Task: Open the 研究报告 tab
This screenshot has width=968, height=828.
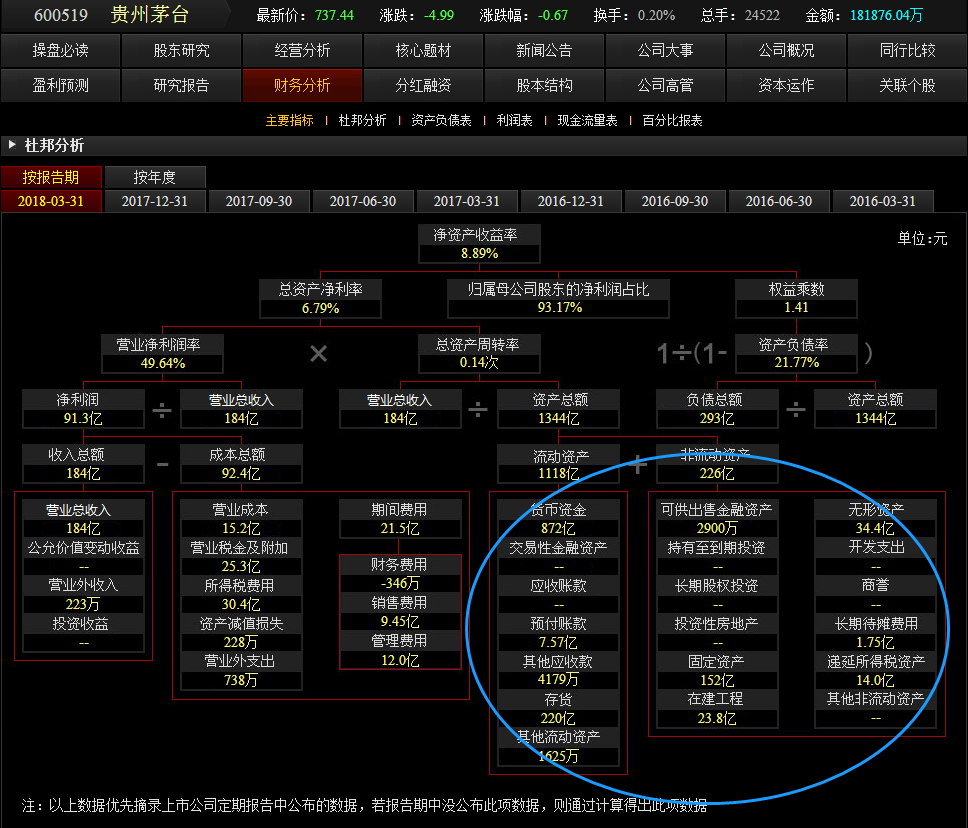Action: pyautogui.click(x=182, y=85)
